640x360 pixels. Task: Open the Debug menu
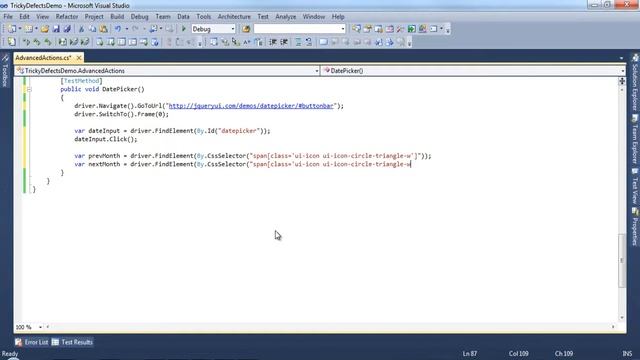coord(140,17)
